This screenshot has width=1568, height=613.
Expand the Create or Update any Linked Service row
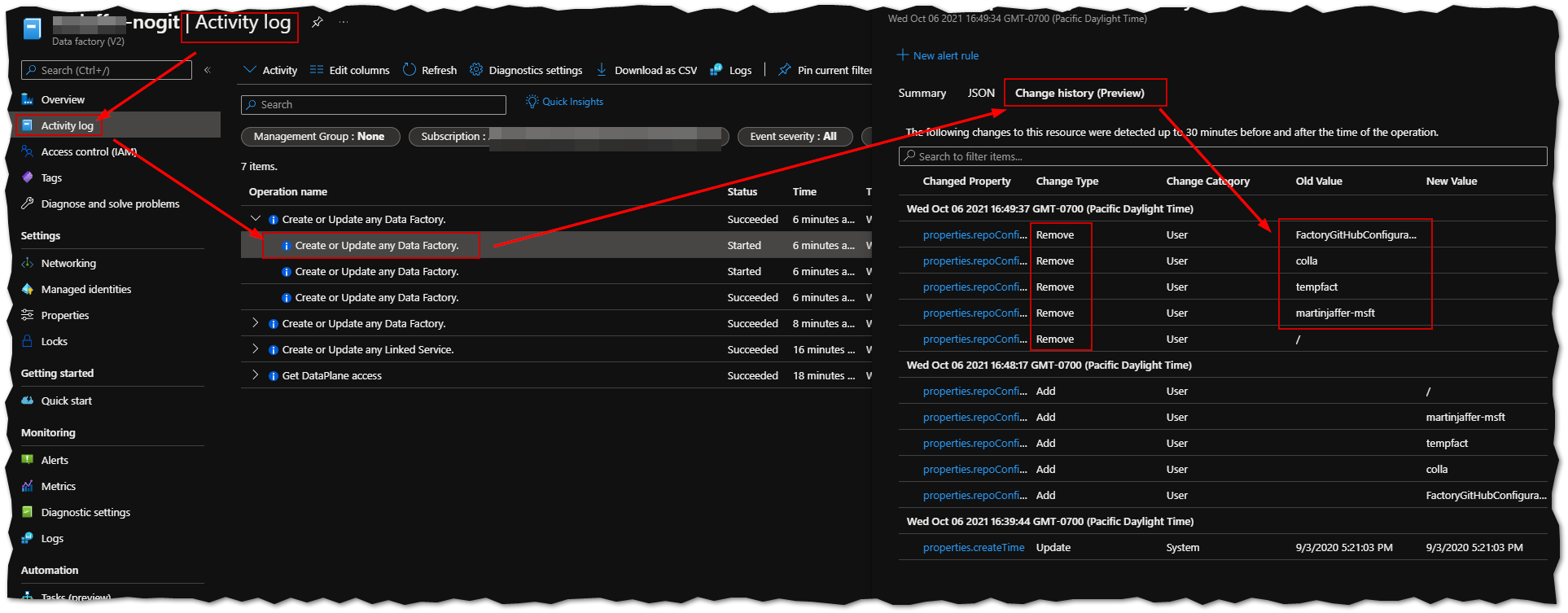256,349
